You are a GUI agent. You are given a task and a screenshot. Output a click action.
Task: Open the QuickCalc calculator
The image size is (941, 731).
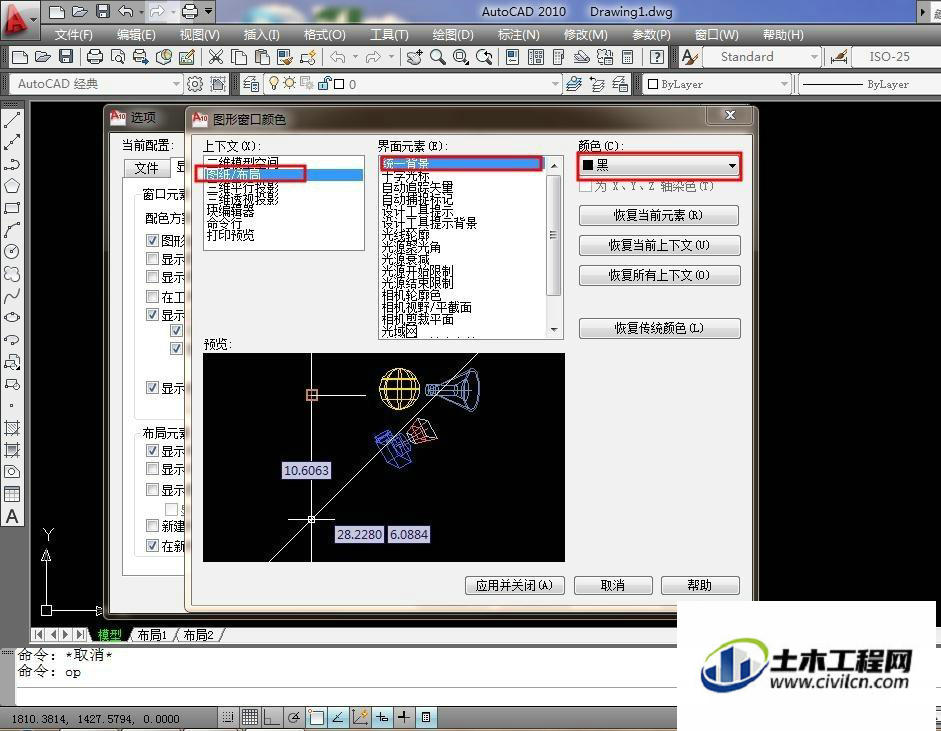pos(628,57)
